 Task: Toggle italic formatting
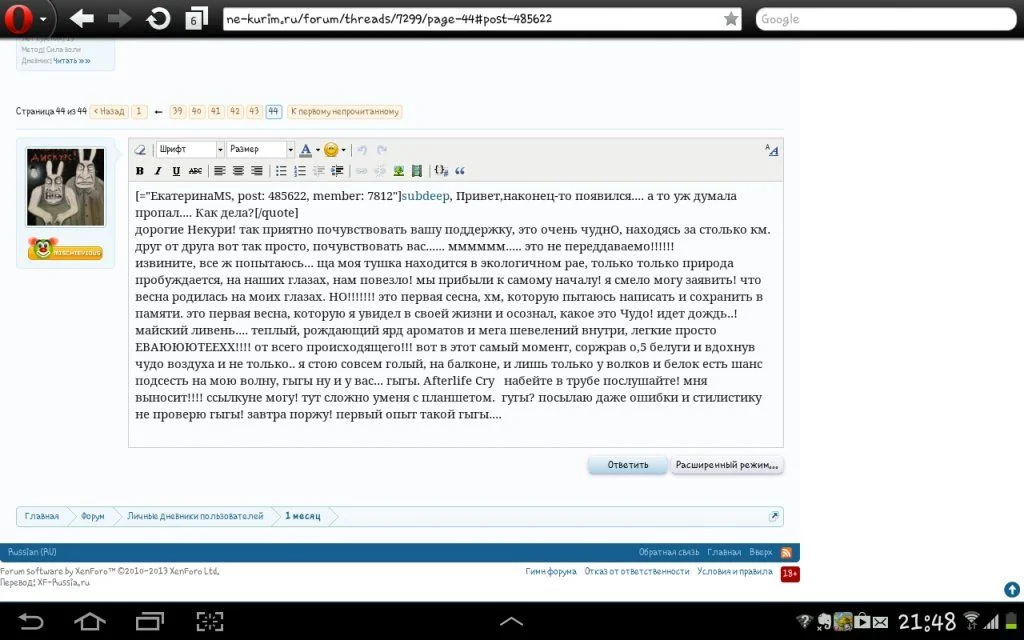[x=157, y=171]
